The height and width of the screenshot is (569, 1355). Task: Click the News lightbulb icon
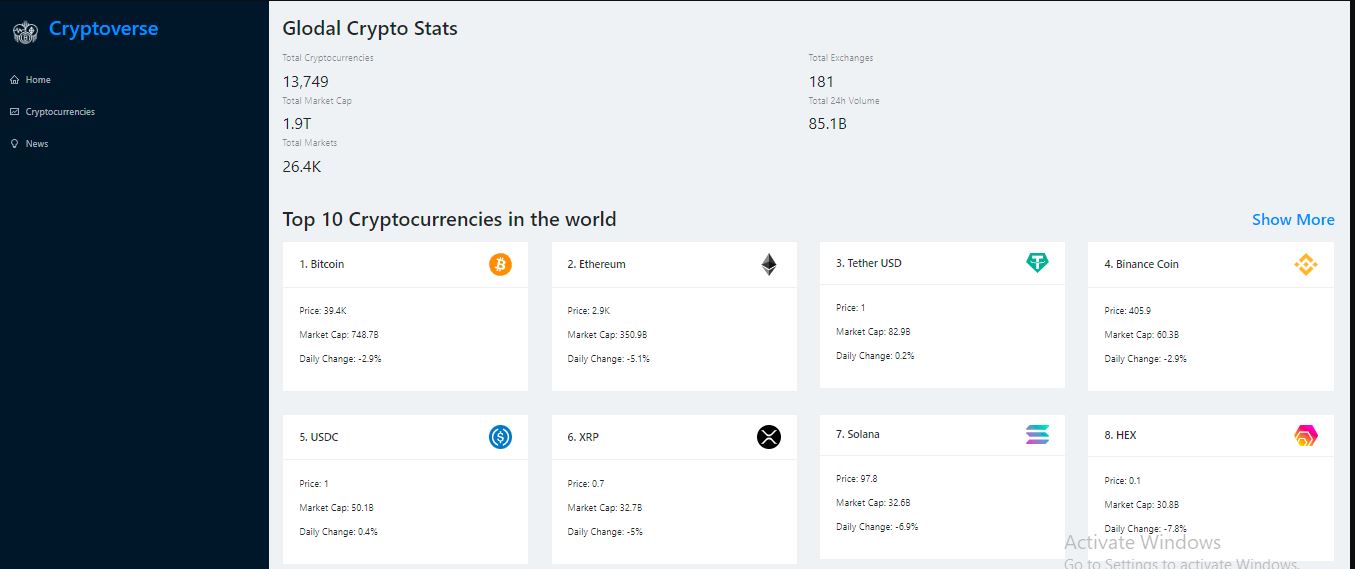14,143
